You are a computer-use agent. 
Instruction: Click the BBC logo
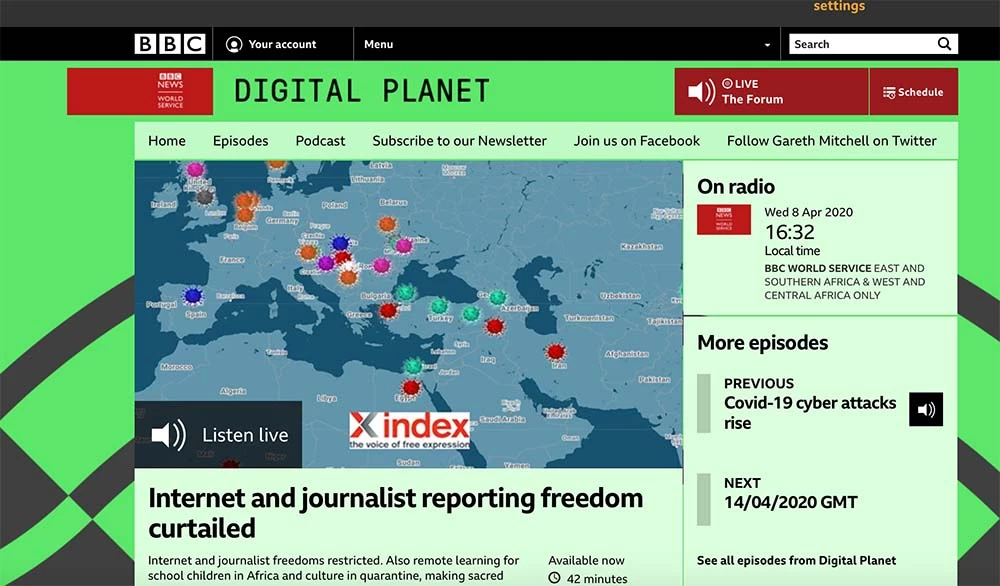[170, 44]
